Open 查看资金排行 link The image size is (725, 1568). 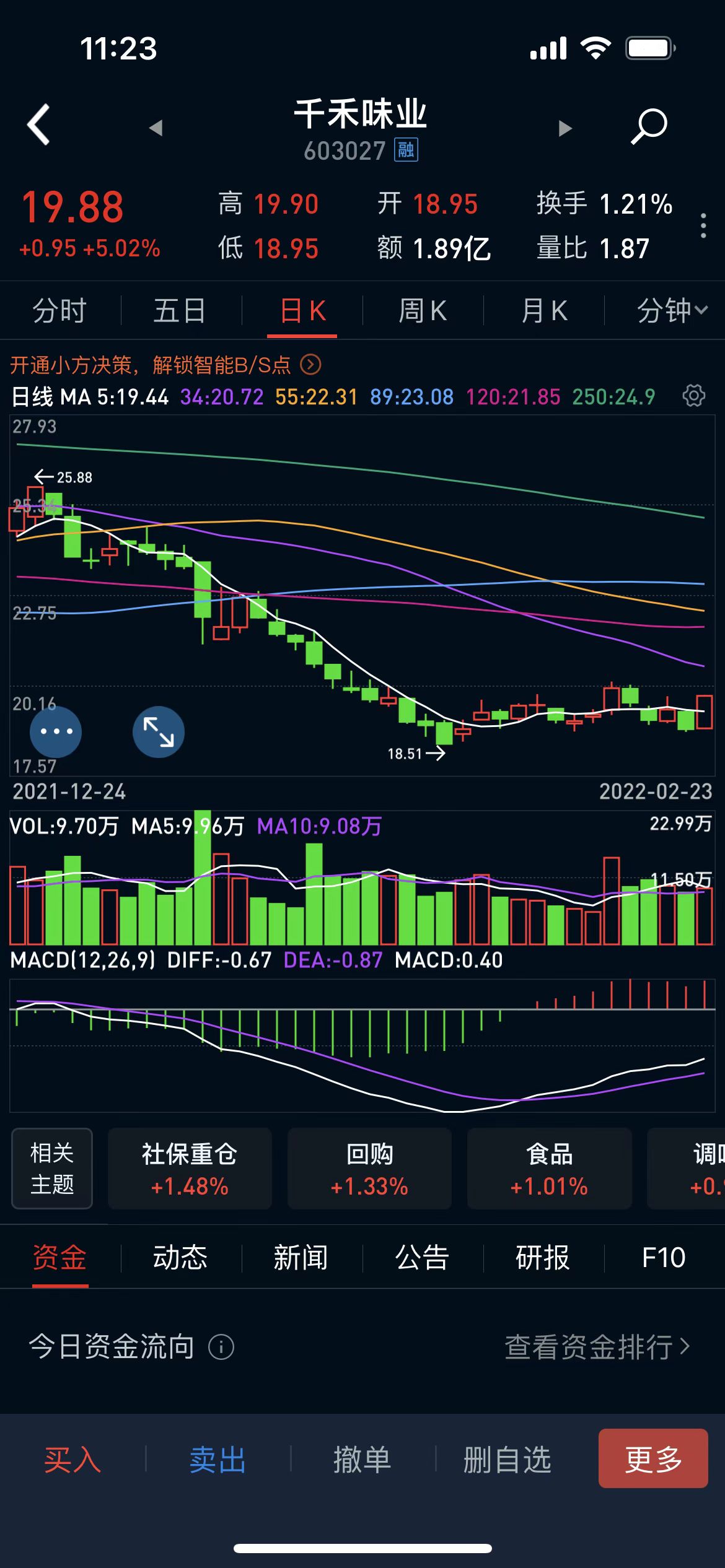coord(597,1346)
